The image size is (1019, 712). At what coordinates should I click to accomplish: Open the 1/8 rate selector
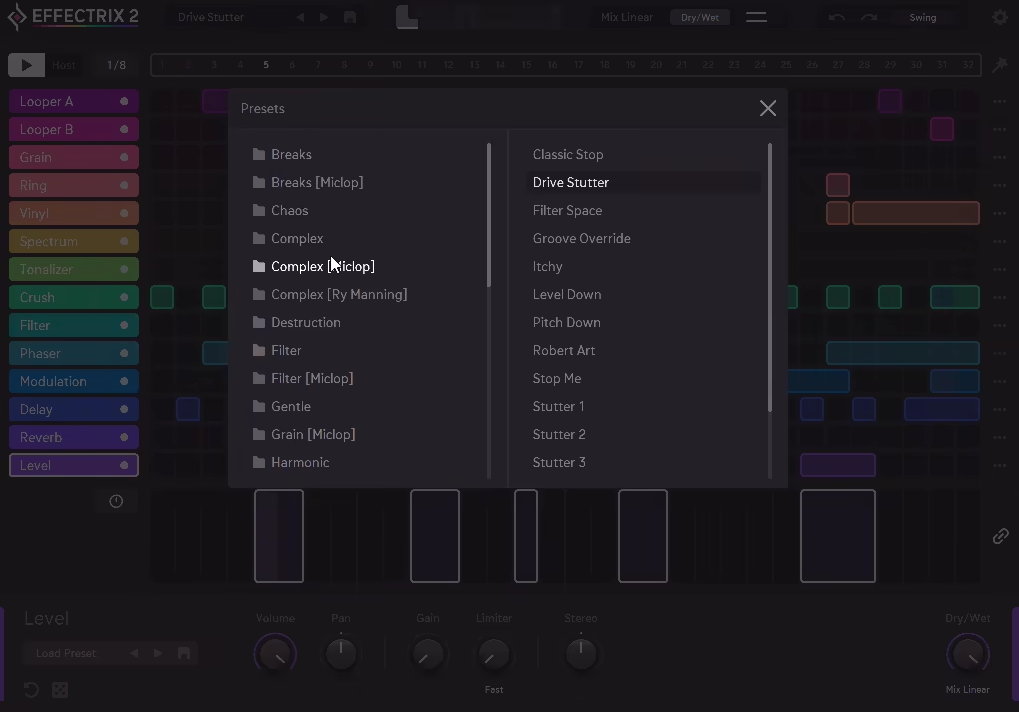pos(118,64)
